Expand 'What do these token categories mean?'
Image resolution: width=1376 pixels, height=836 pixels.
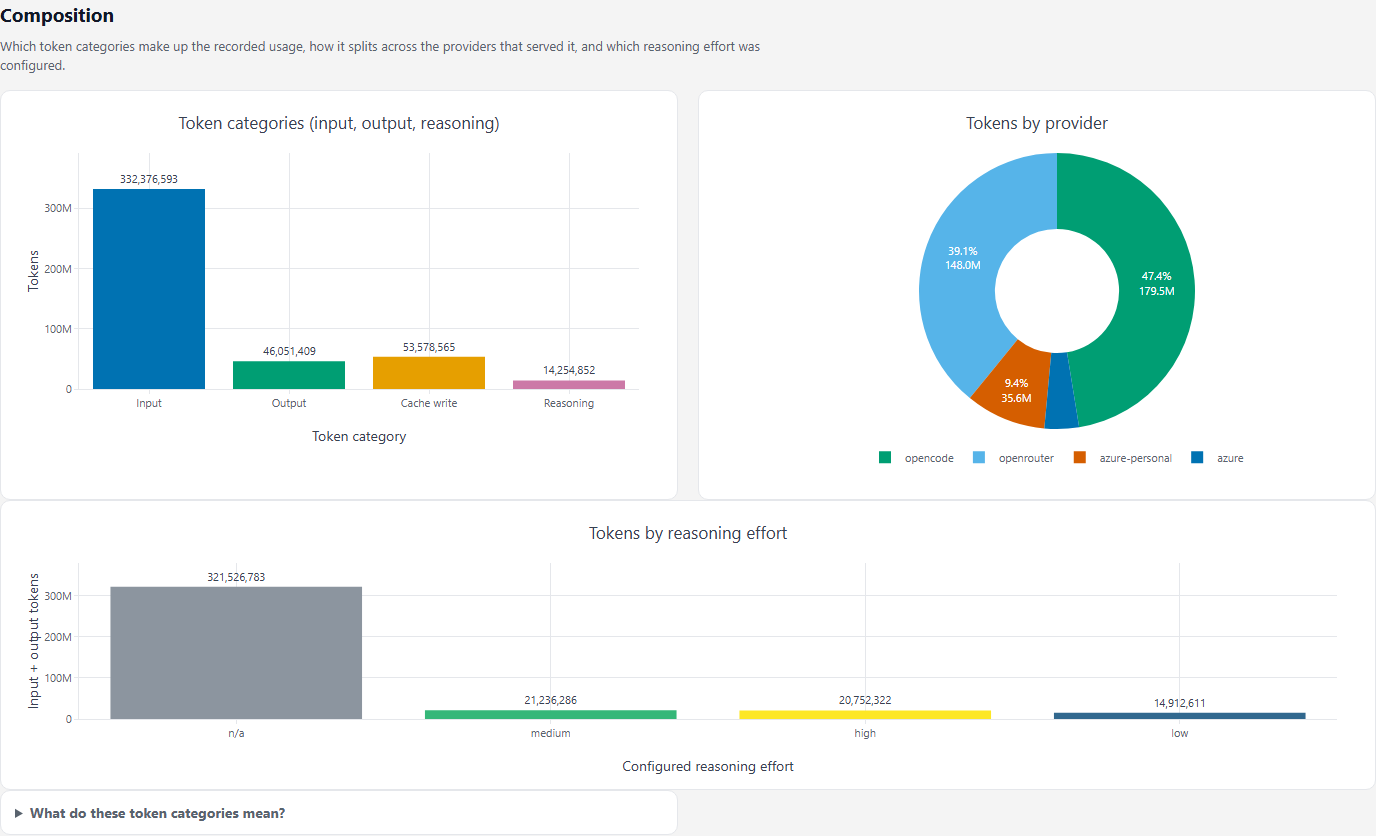pos(339,813)
